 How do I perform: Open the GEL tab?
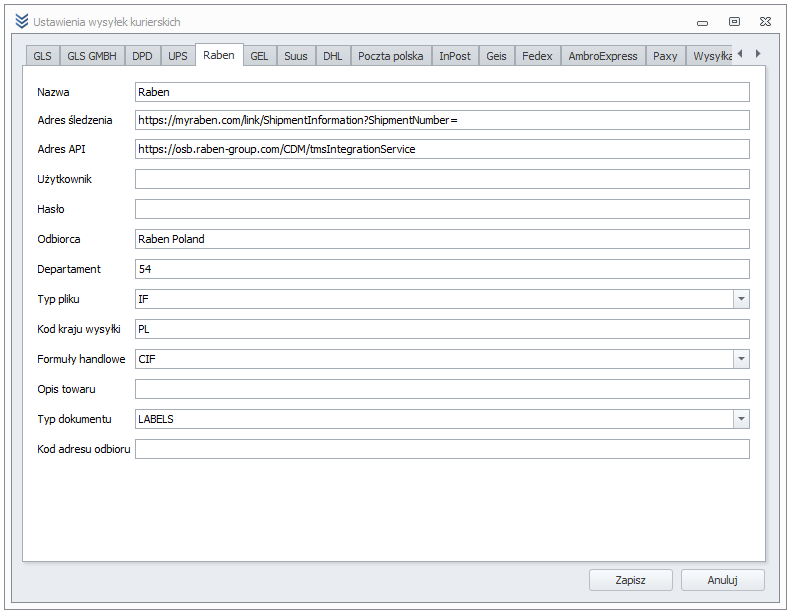[259, 56]
